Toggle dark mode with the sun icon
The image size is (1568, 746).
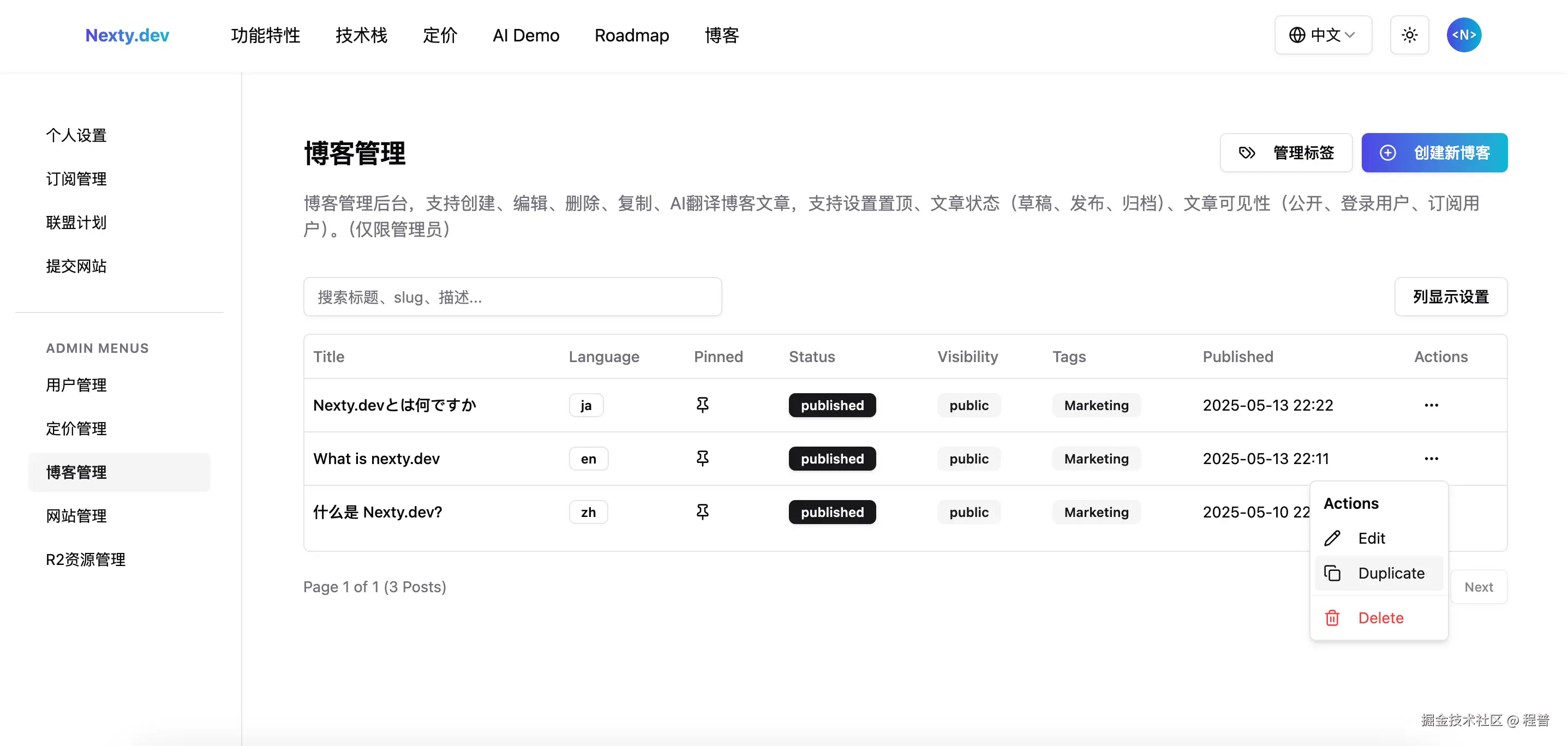pos(1410,35)
